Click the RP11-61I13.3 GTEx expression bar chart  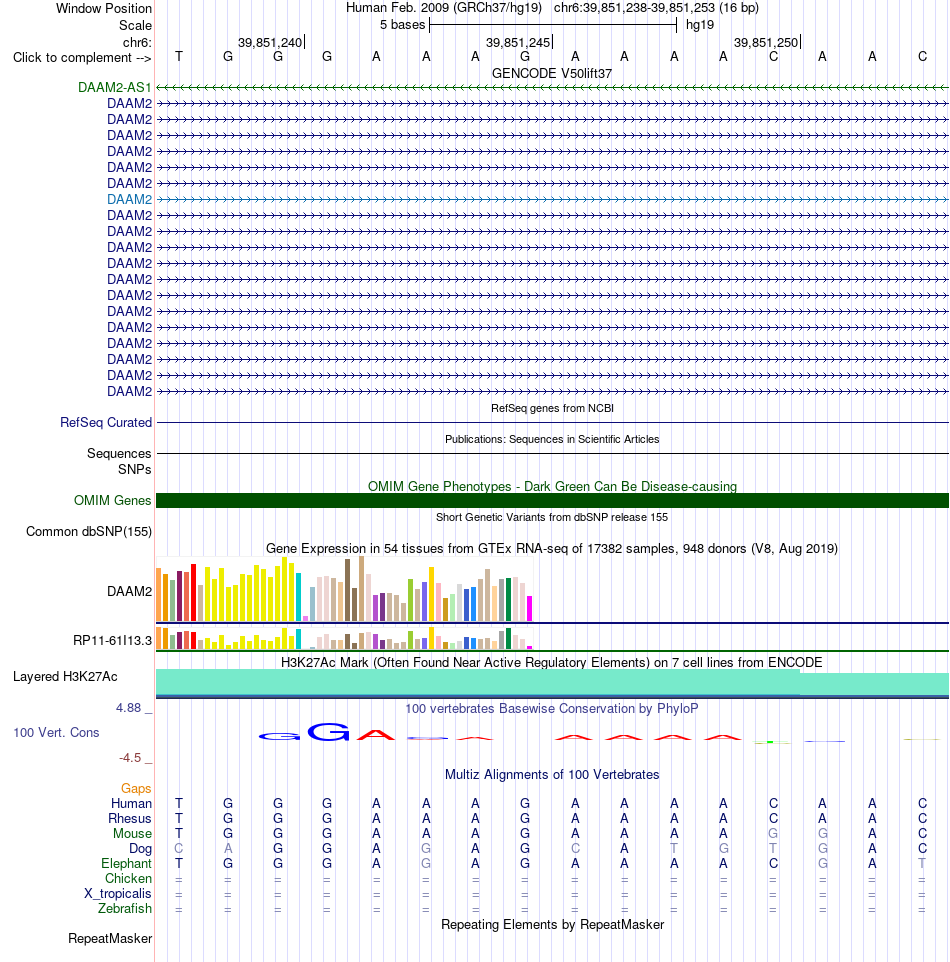pos(344,638)
